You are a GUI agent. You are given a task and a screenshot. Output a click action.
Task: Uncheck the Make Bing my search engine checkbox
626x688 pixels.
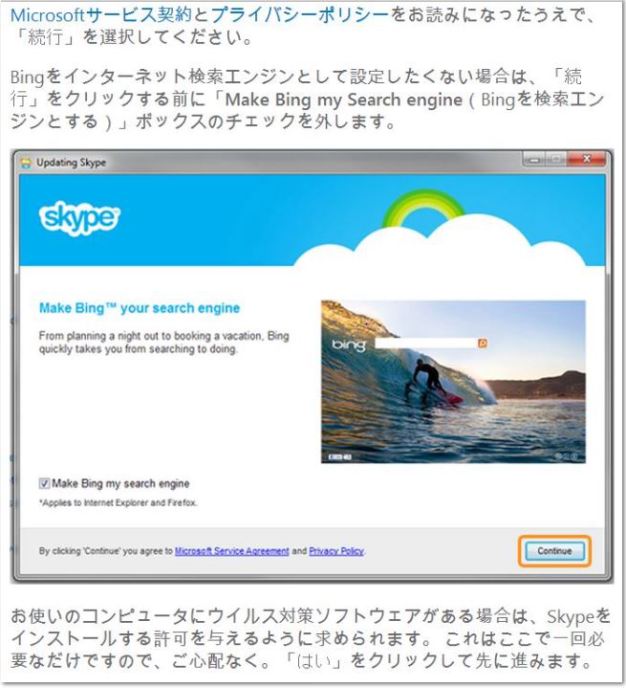[x=44, y=484]
